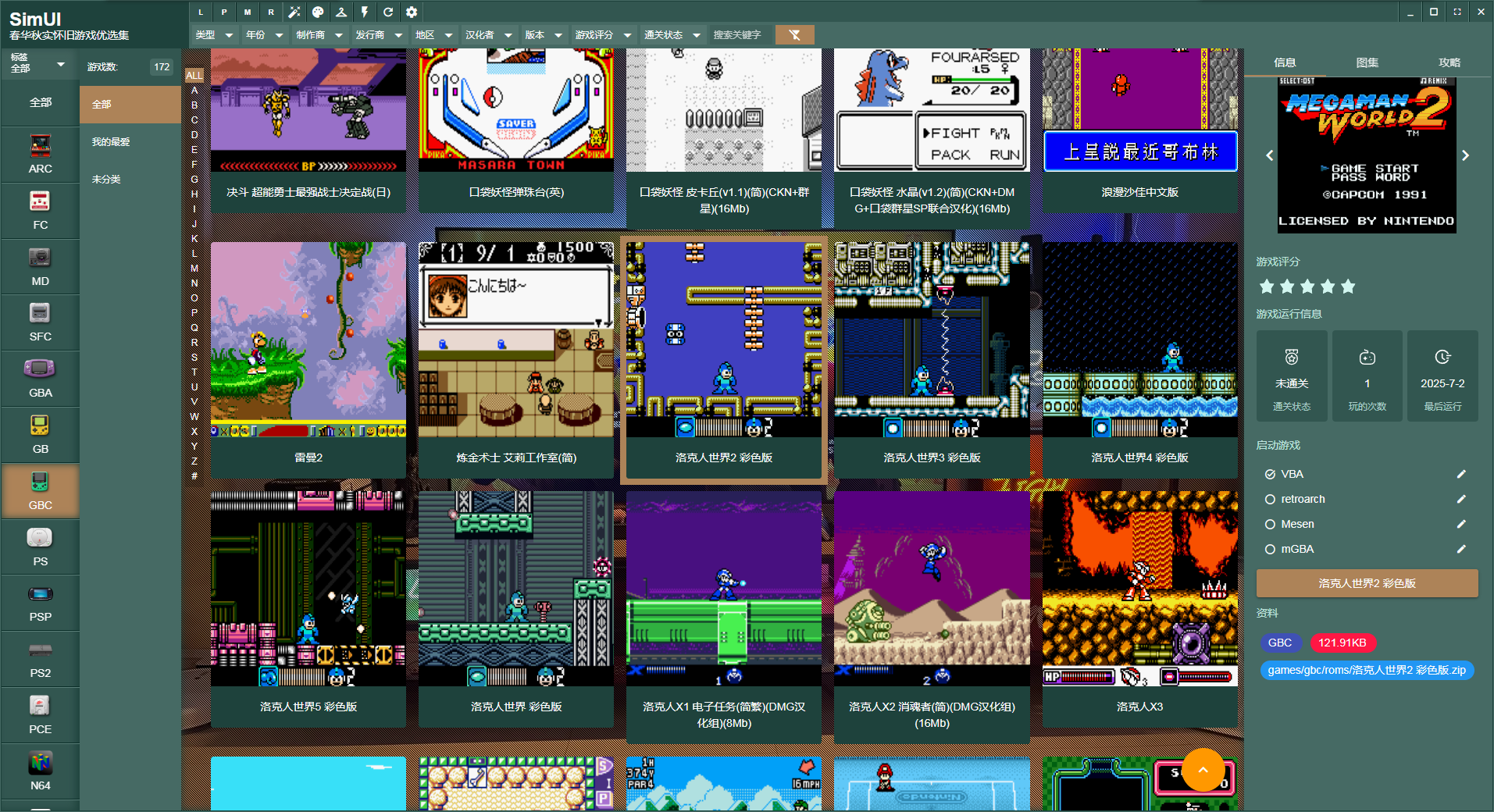Expand the 类型 filter dropdown
The image size is (1494, 812).
tap(215, 34)
